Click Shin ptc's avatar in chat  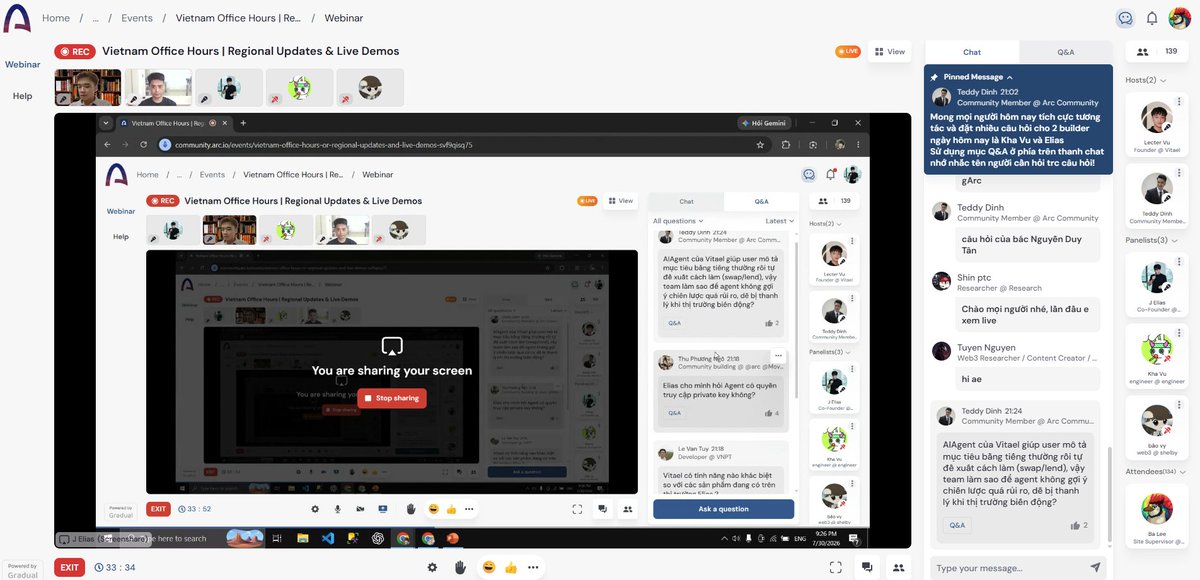[x=941, y=280]
